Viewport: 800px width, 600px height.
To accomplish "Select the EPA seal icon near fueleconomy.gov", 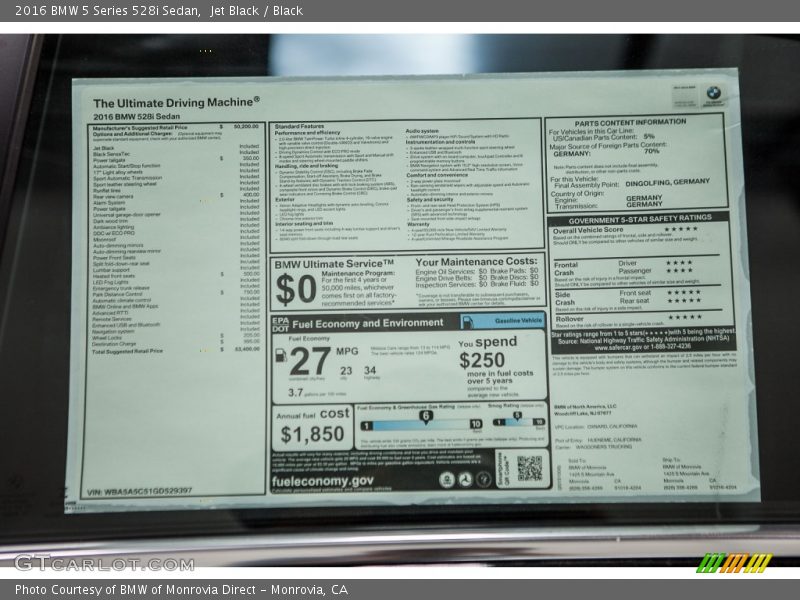I will [x=446, y=480].
